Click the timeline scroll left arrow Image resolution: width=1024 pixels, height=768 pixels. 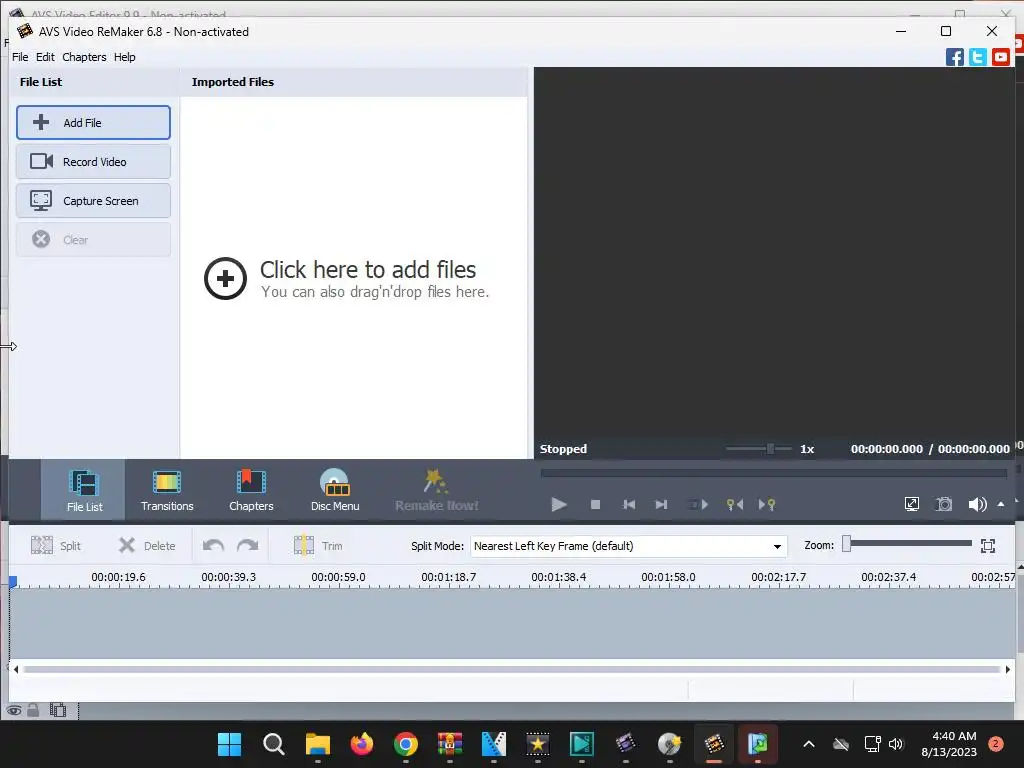point(16,669)
